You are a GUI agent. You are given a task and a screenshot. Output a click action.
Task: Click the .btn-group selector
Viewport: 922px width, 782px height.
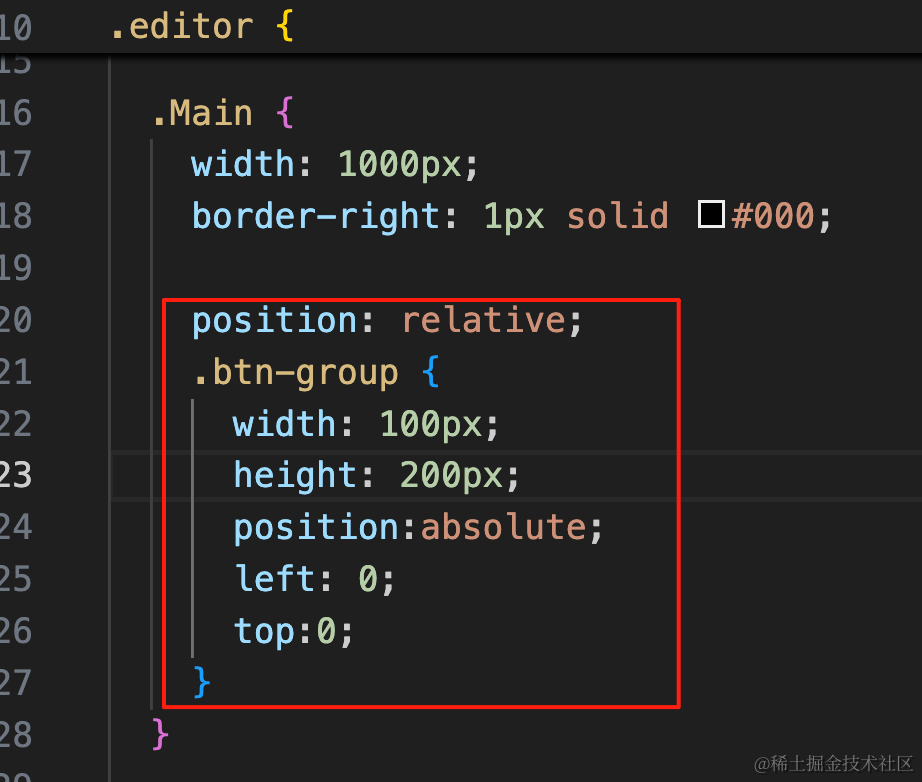tap(295, 373)
